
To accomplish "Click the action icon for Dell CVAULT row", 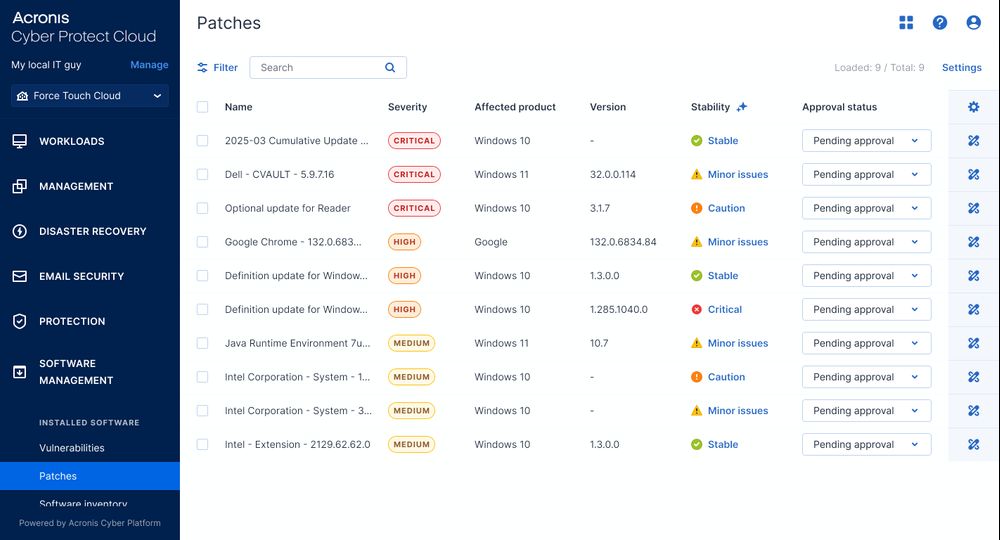I will (974, 175).
